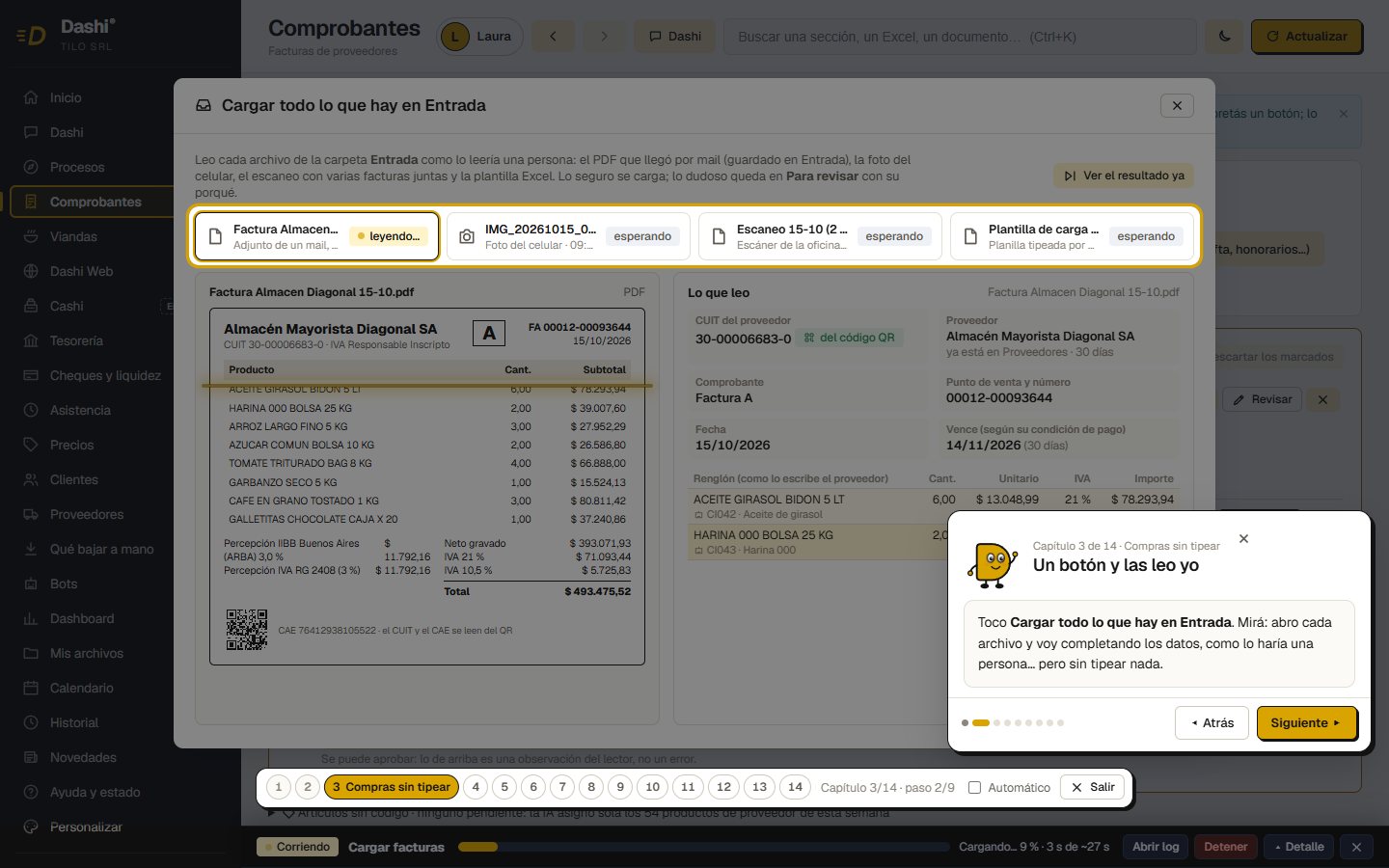Open Inicio from the sidebar
Screen dimensions: 1389x868
(x=66, y=97)
